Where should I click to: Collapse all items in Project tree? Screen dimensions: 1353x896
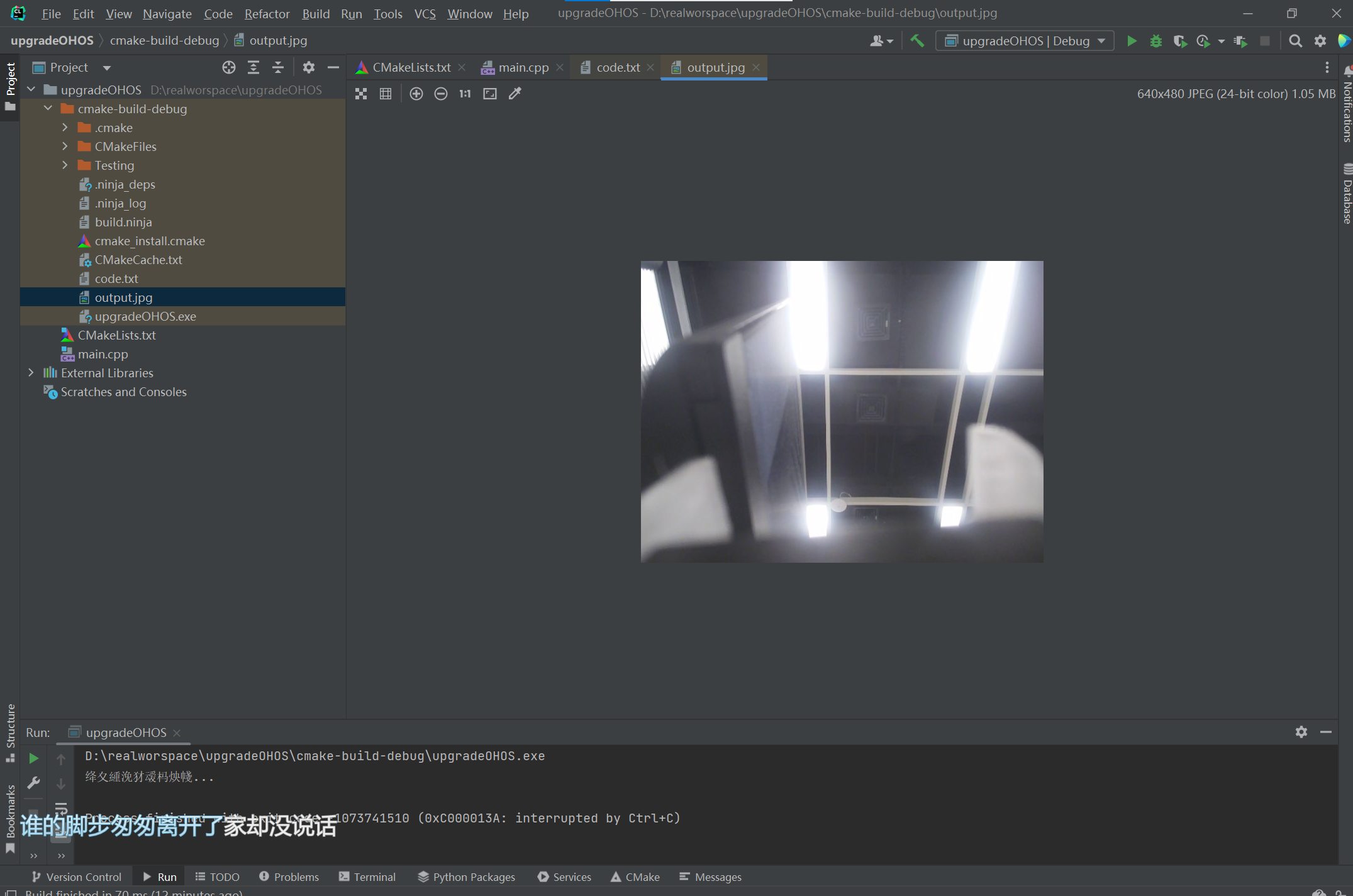point(278,67)
